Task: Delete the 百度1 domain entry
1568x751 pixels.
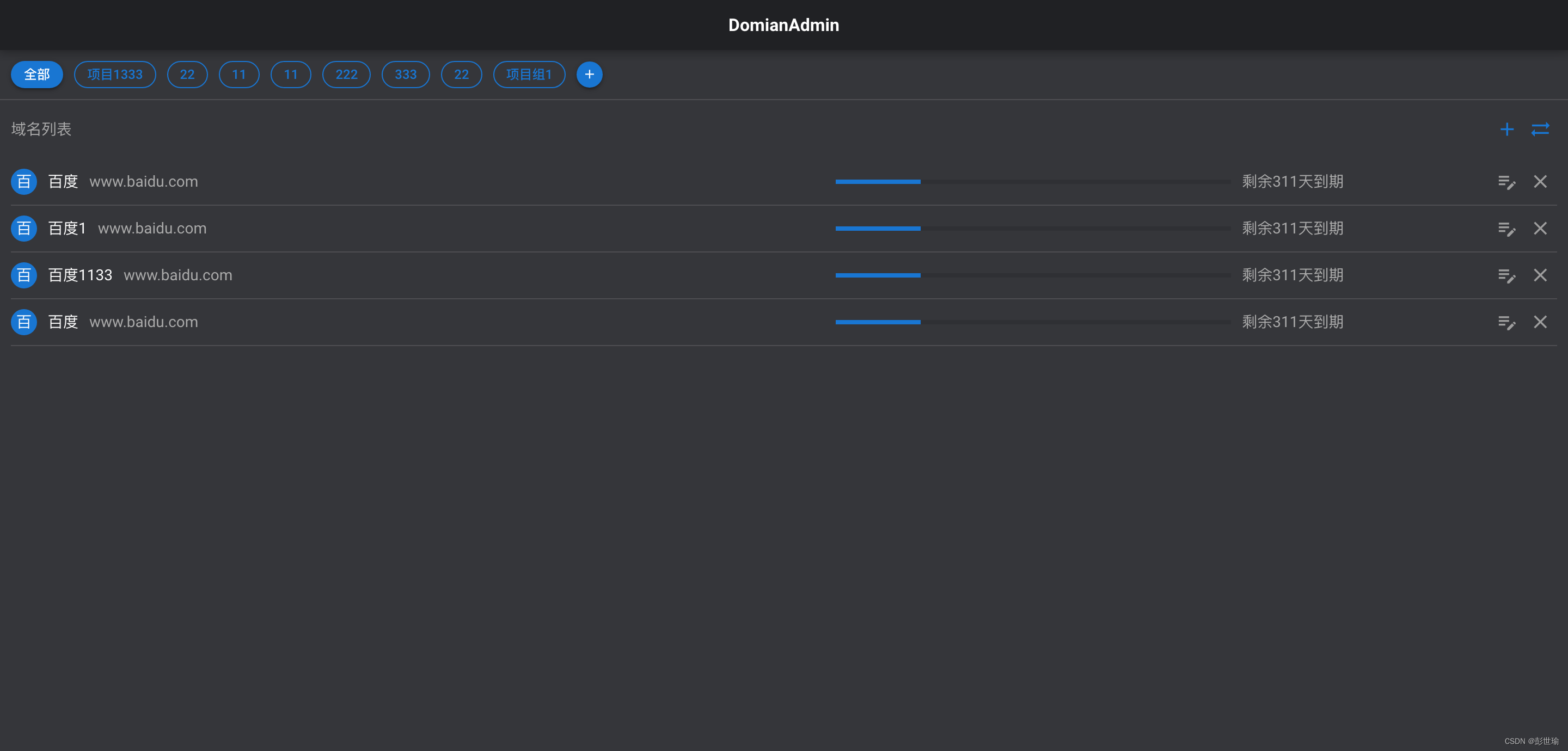Action: point(1539,228)
